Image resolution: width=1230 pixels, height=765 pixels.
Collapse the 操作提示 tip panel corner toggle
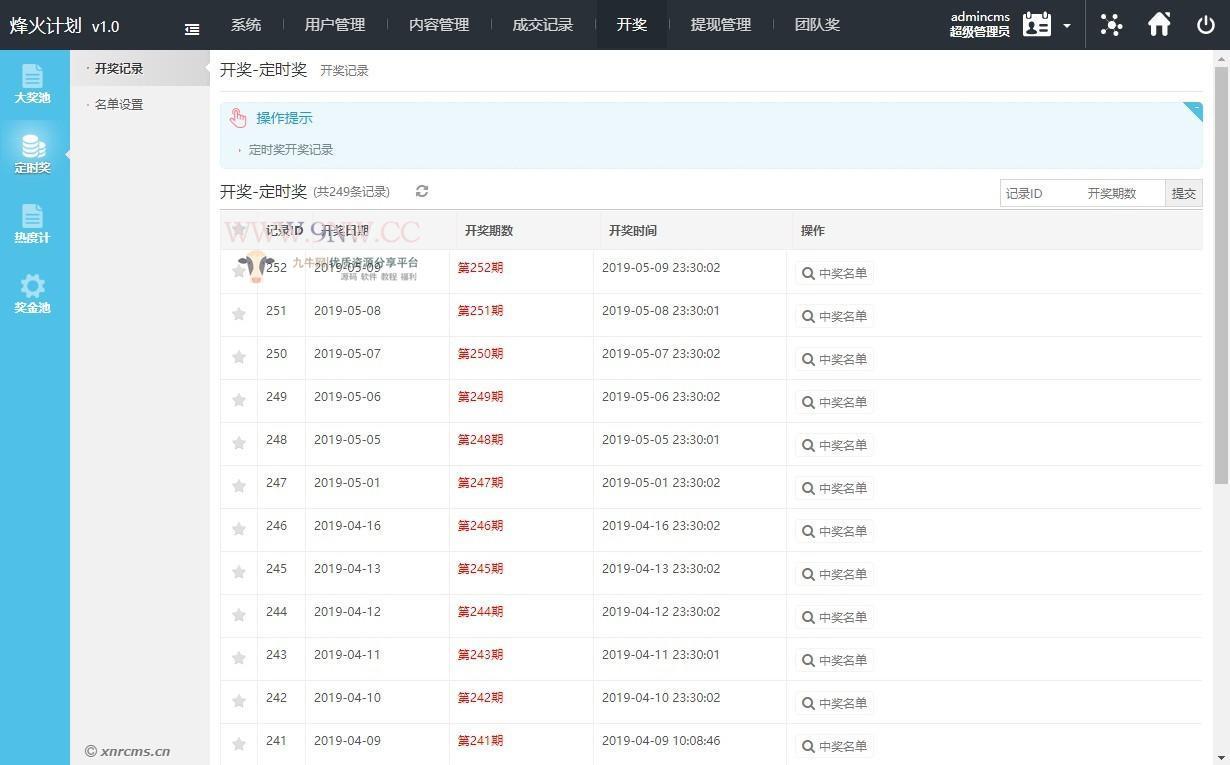pyautogui.click(x=1194, y=109)
